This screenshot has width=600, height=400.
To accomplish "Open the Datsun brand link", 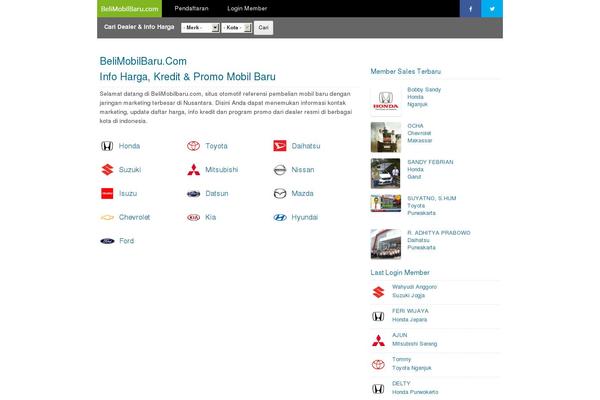I will [217, 193].
